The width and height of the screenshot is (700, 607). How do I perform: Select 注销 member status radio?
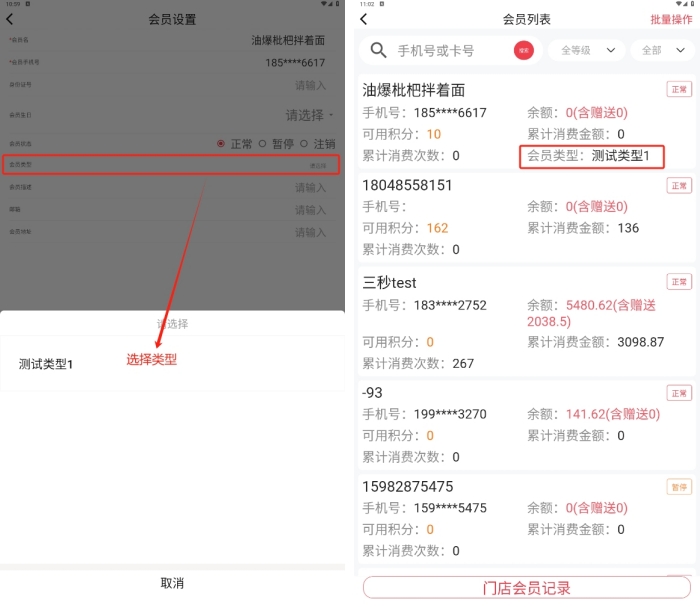[304, 144]
